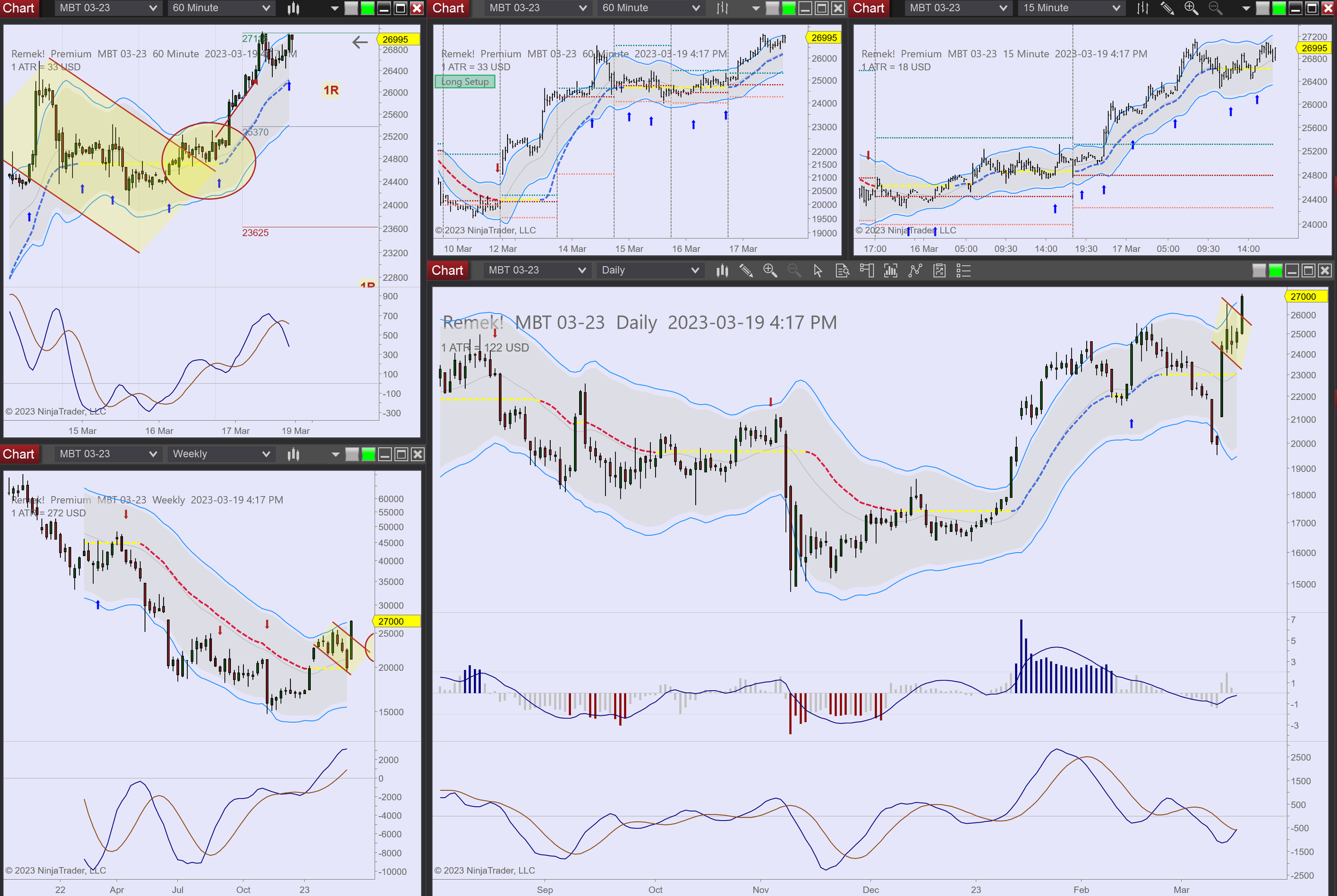Open the 15 Minute interval dropdown
The image size is (1337, 896).
click(x=1071, y=8)
